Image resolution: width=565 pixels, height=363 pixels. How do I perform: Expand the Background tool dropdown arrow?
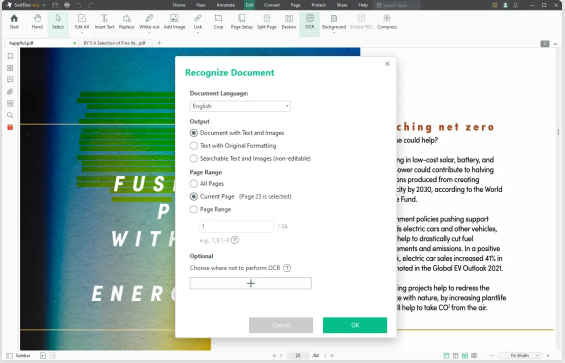[334, 33]
